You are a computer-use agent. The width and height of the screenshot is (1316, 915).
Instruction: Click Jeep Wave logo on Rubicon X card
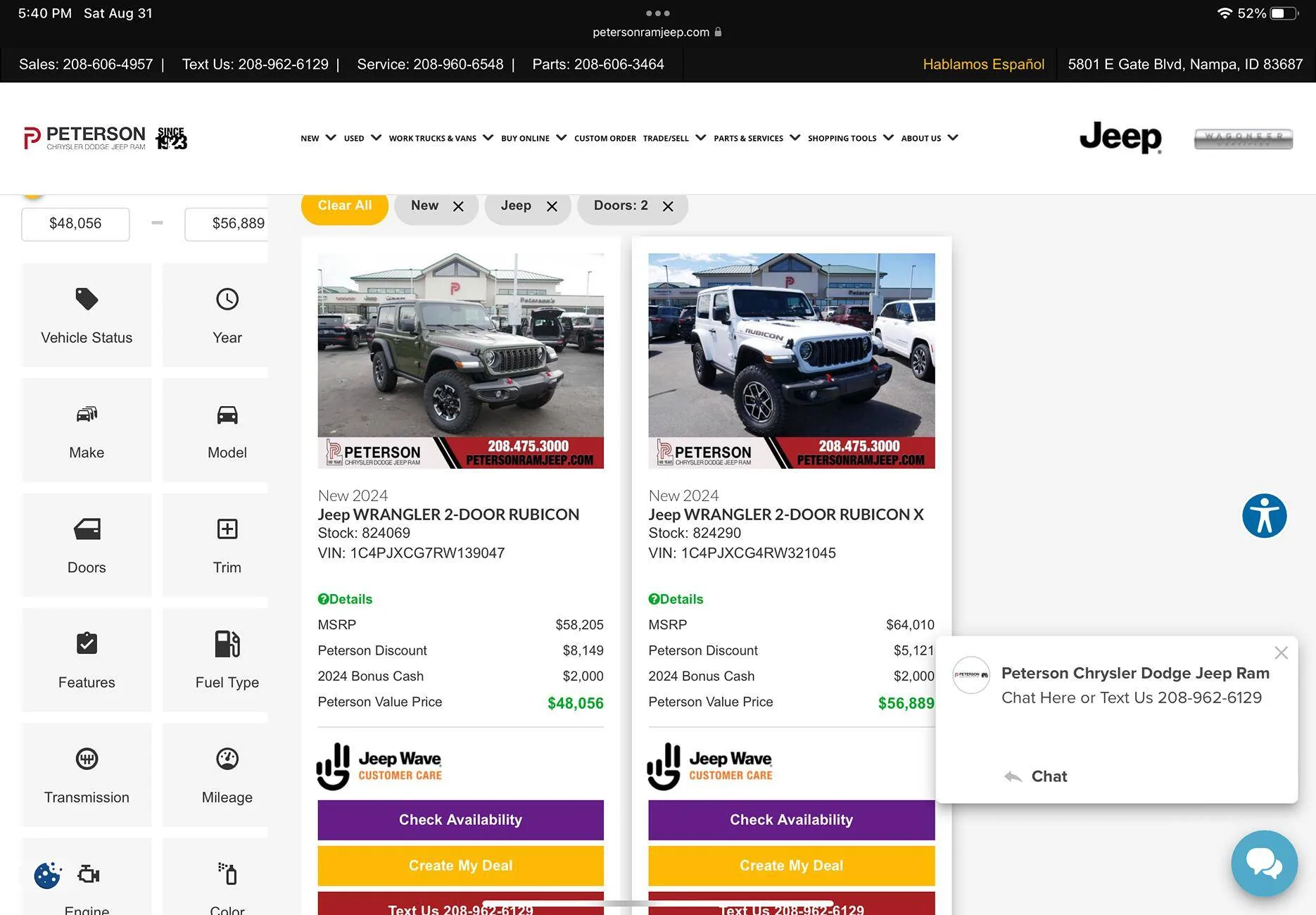coord(709,766)
